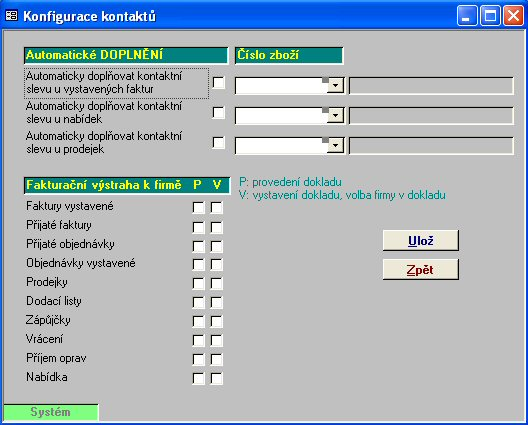This screenshot has width=528, height=425.
Task: Click the Ulož save button
Action: click(x=421, y=240)
